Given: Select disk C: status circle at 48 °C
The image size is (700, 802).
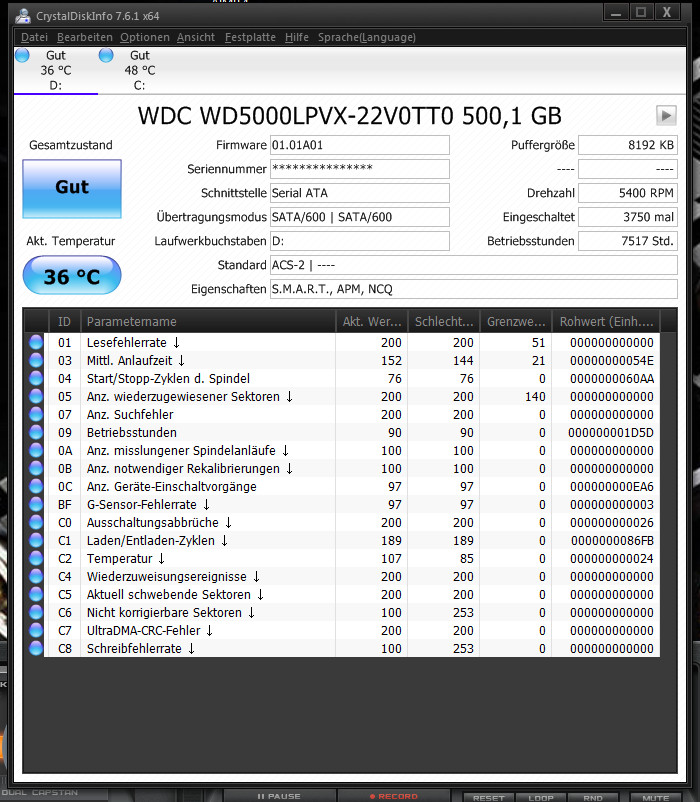Looking at the screenshot, I should pos(106,55).
